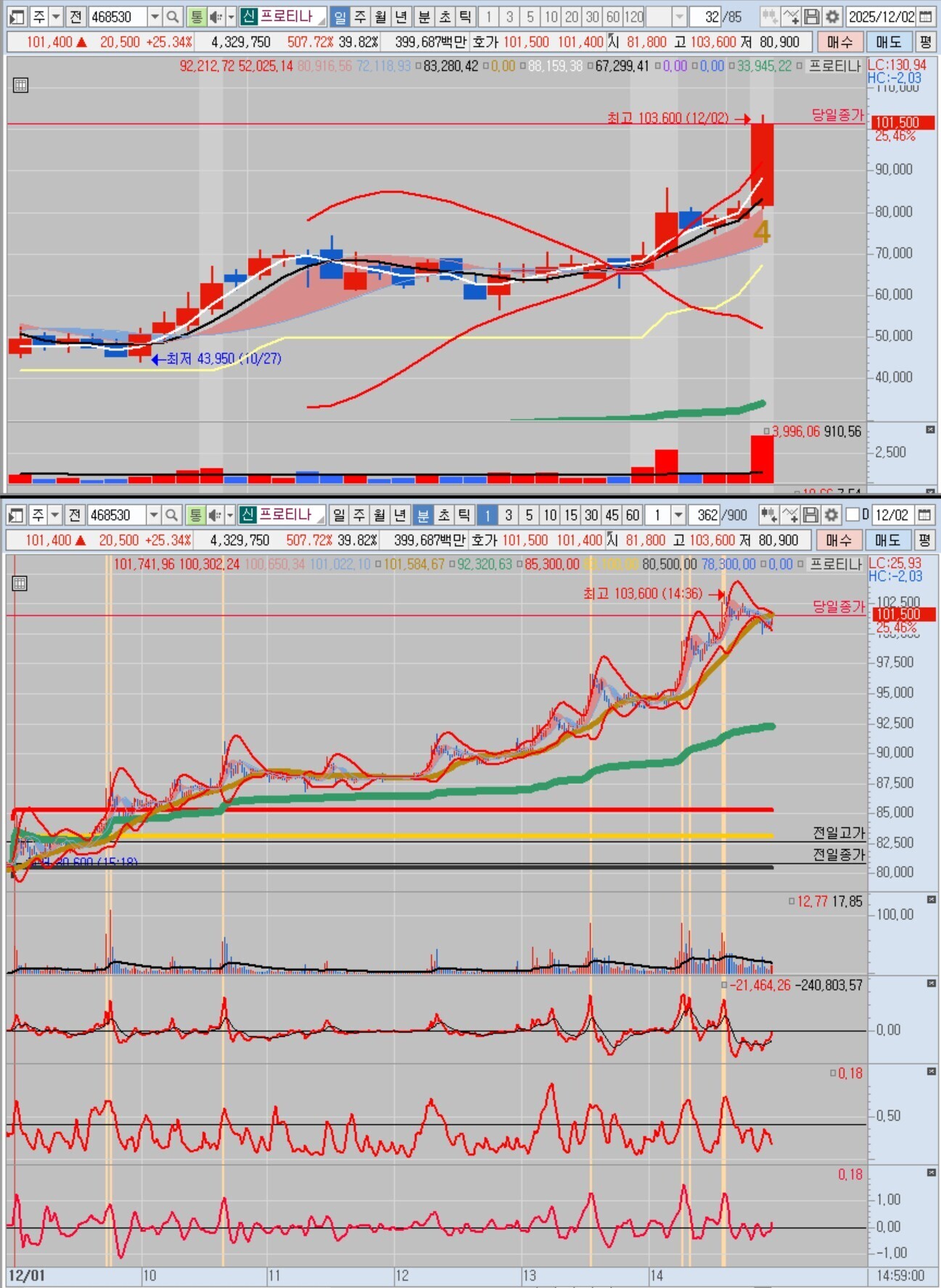
Task: Toggle the 67,299,41 indicator square in upper legend
Action: point(590,67)
